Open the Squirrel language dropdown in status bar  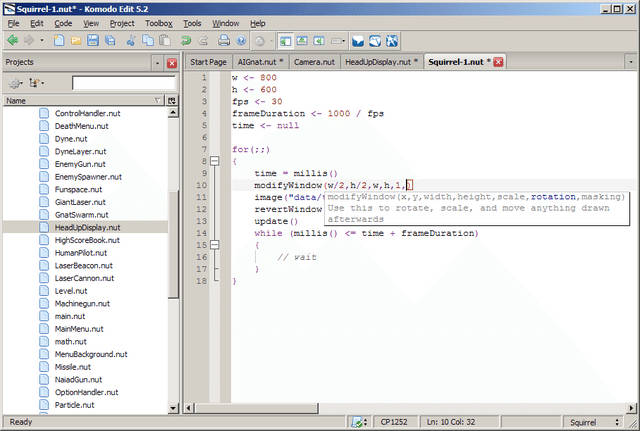click(590, 423)
